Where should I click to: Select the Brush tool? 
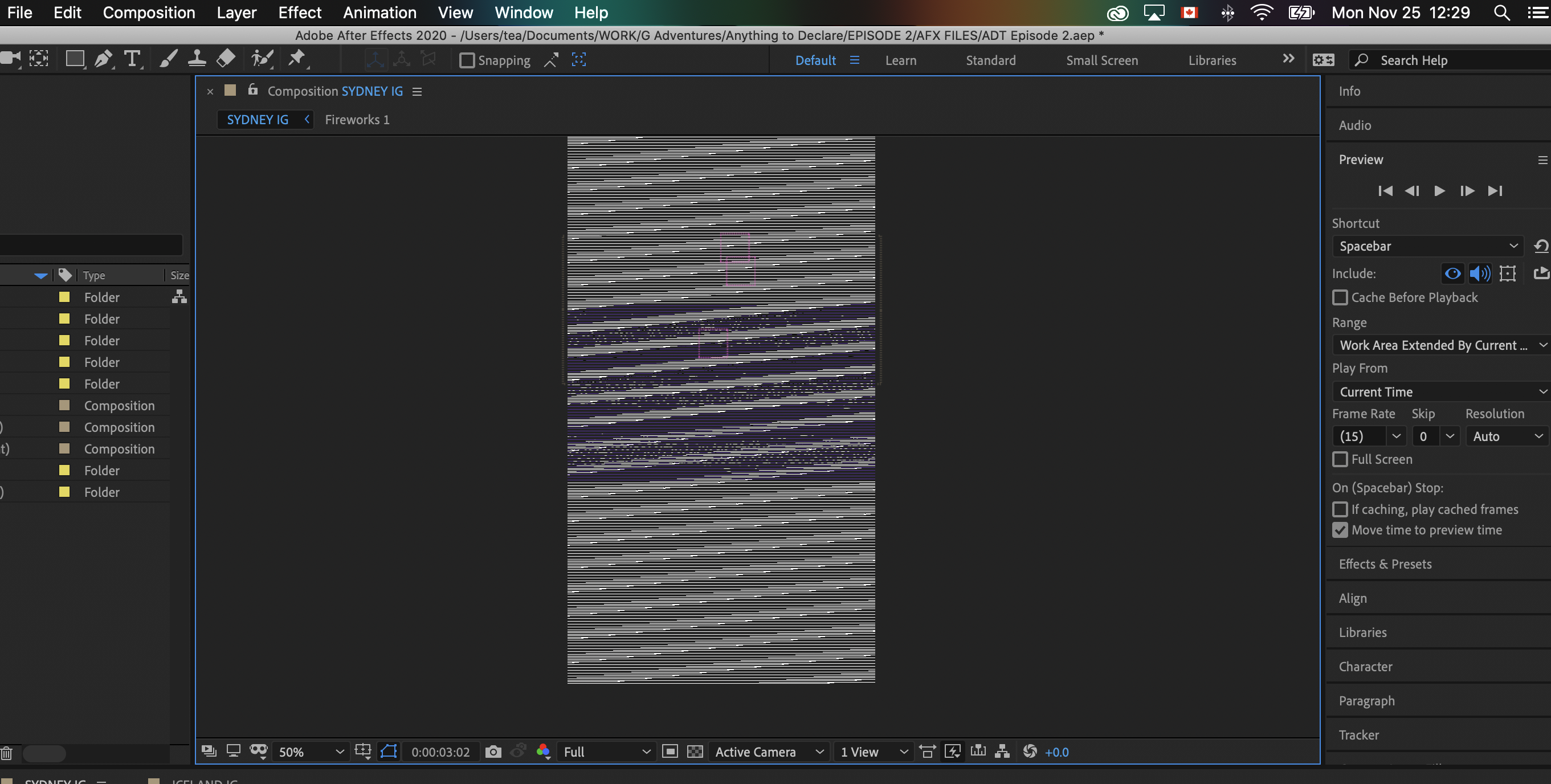click(168, 59)
